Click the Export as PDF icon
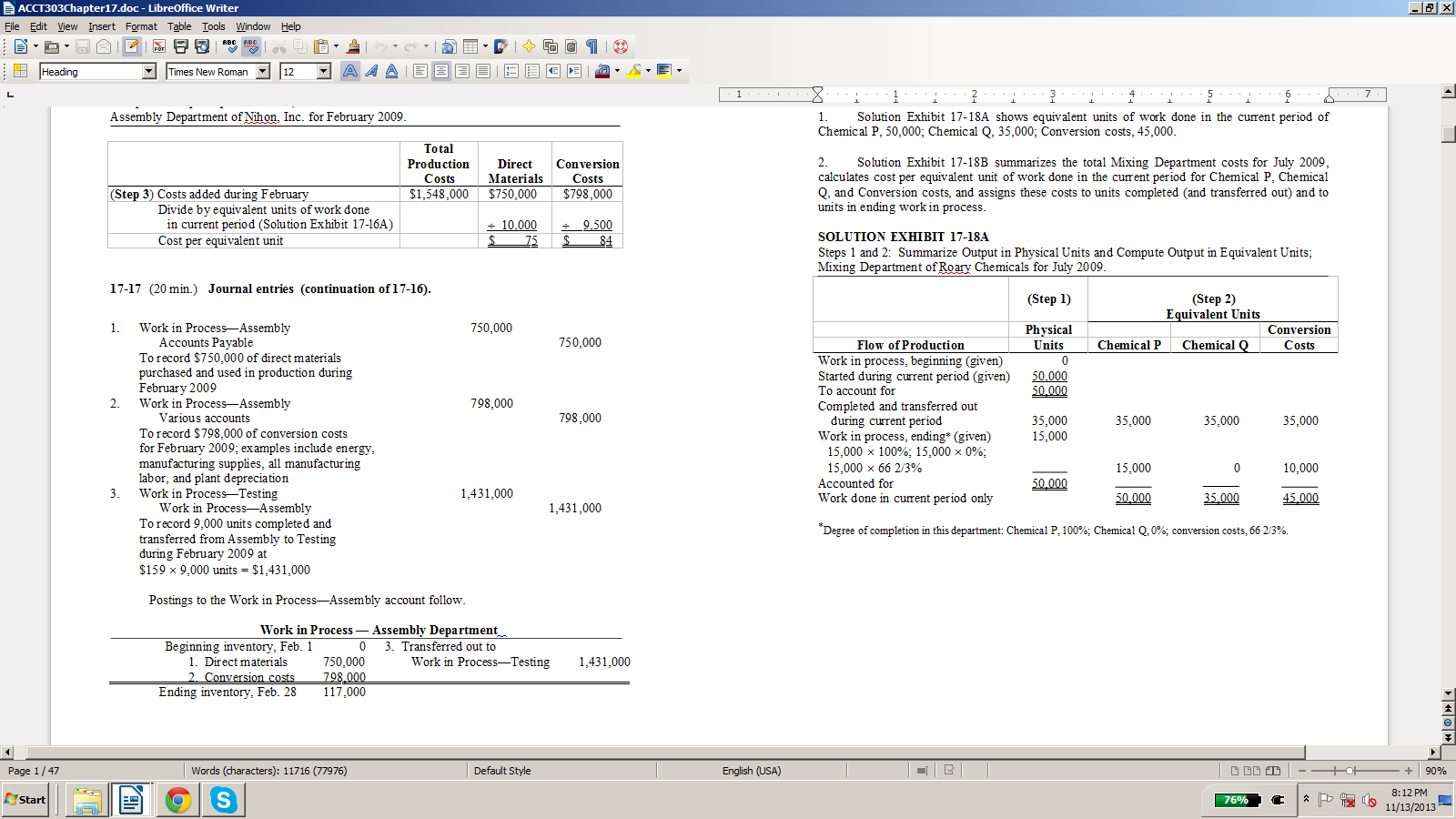1456x819 pixels. [159, 46]
